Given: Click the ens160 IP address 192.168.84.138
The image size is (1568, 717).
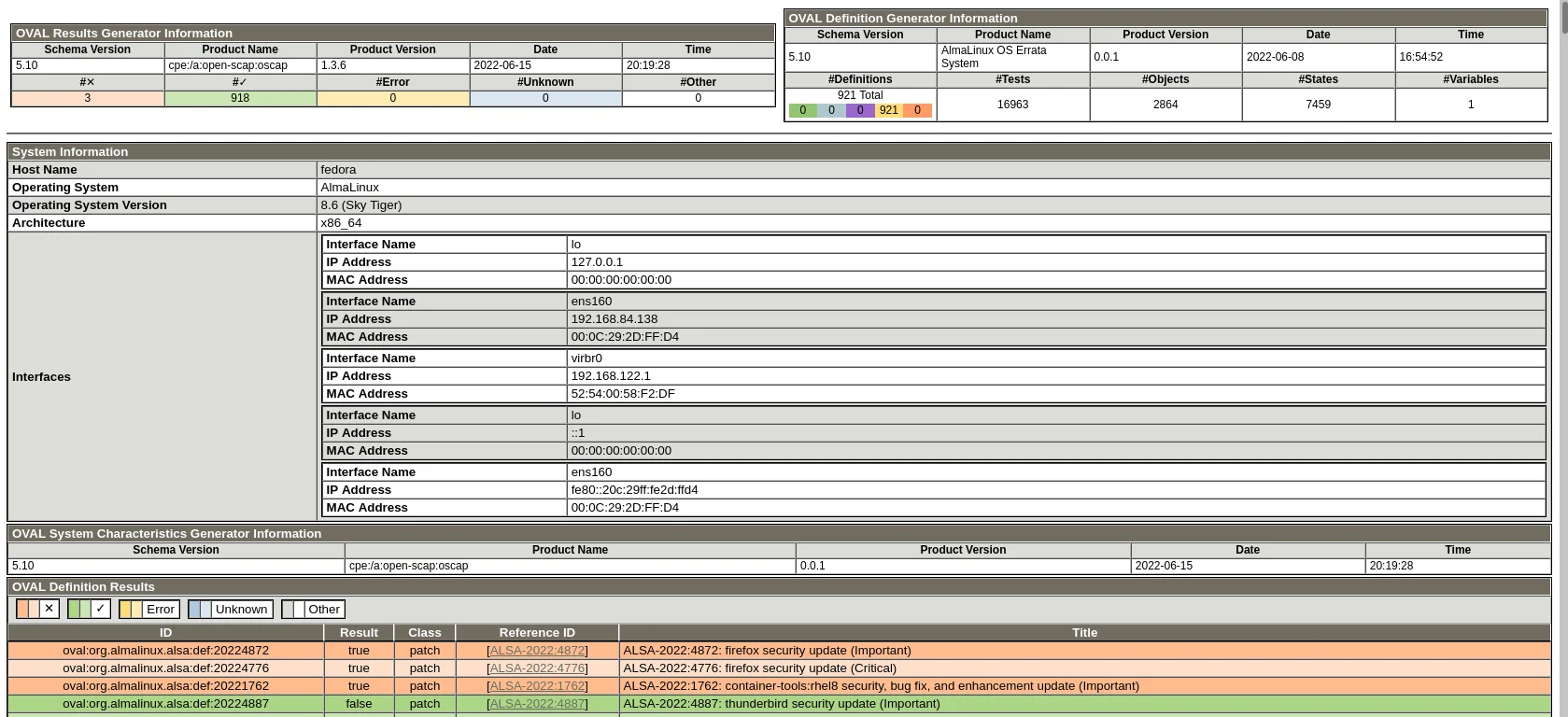Looking at the screenshot, I should point(614,319).
